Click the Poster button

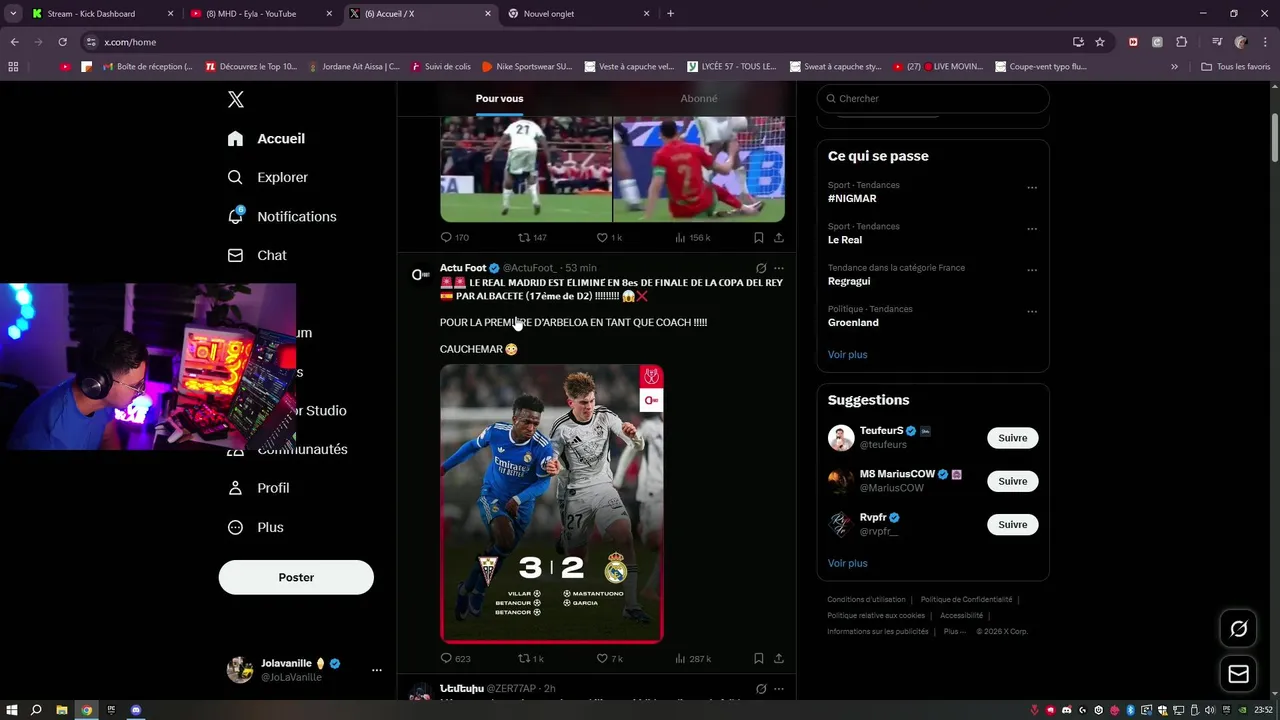click(x=296, y=577)
